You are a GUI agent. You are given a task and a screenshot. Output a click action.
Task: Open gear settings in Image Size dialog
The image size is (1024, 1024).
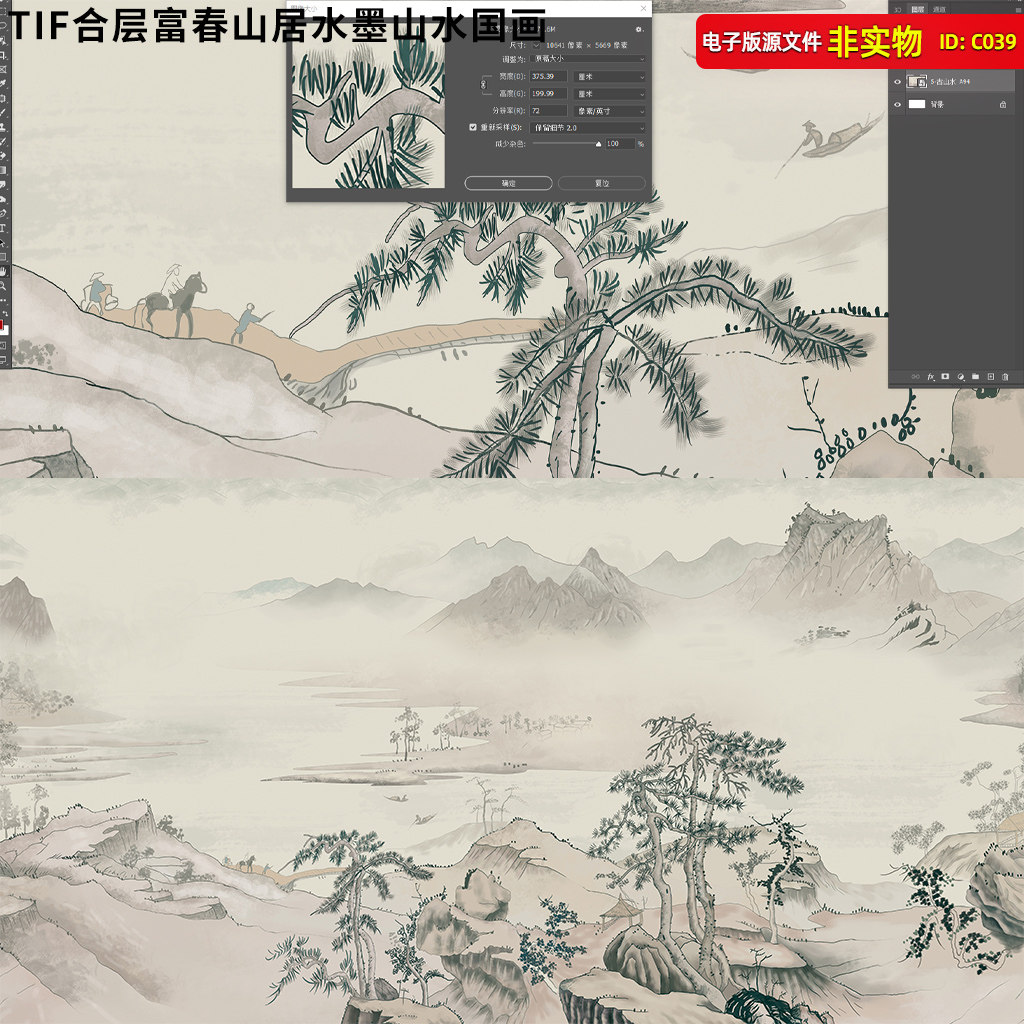(639, 29)
